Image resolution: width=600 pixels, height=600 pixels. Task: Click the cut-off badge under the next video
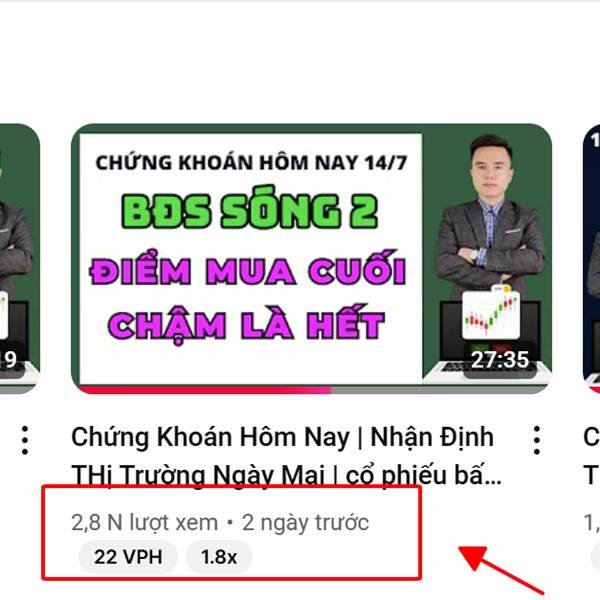pos(595,557)
